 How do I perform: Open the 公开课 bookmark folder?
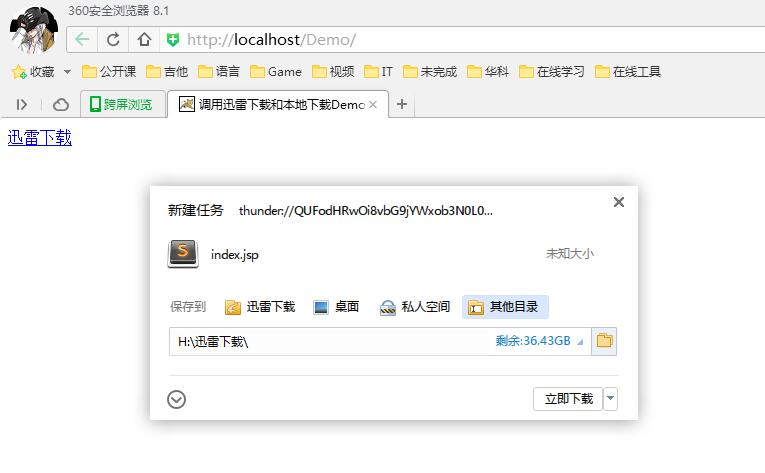(x=109, y=72)
